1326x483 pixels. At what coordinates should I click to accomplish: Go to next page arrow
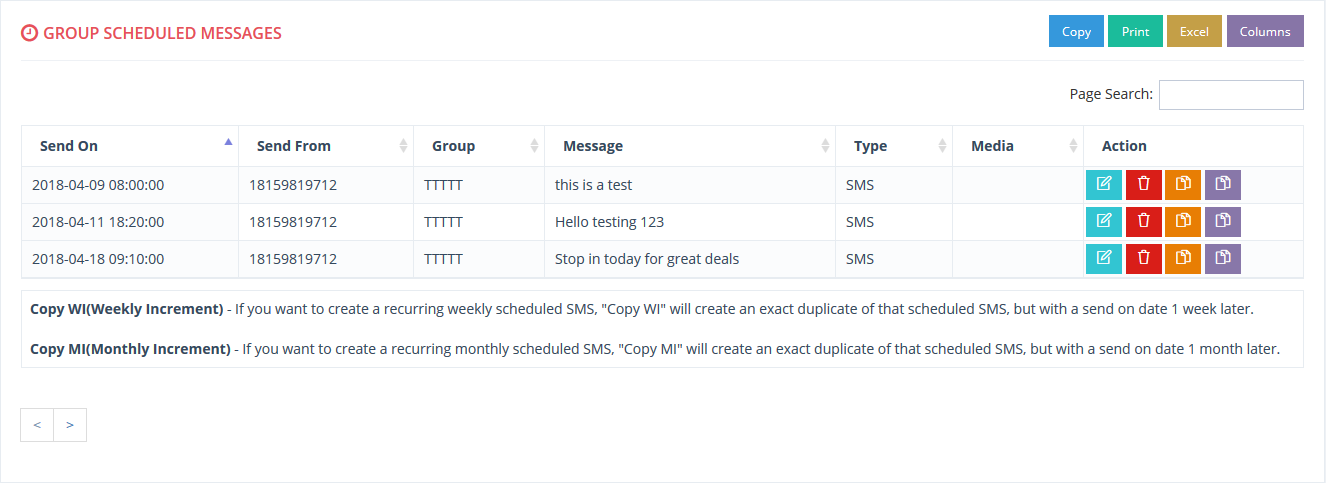pyautogui.click(x=70, y=425)
